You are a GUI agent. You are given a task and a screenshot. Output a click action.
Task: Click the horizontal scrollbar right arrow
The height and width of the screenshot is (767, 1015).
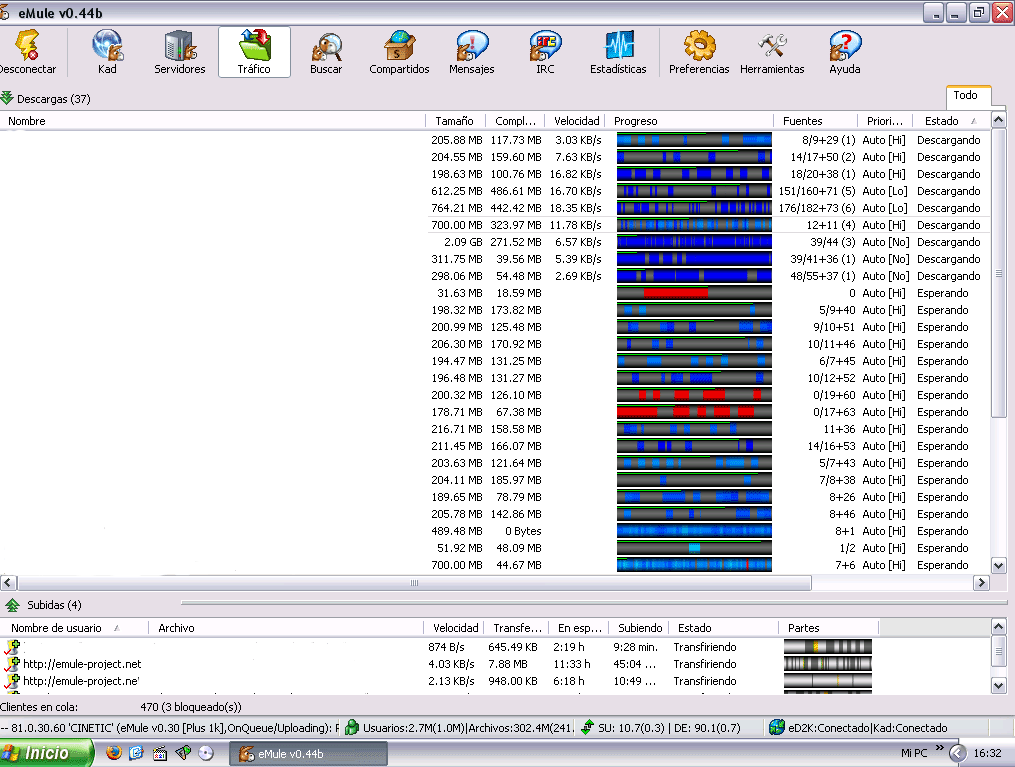(x=981, y=583)
